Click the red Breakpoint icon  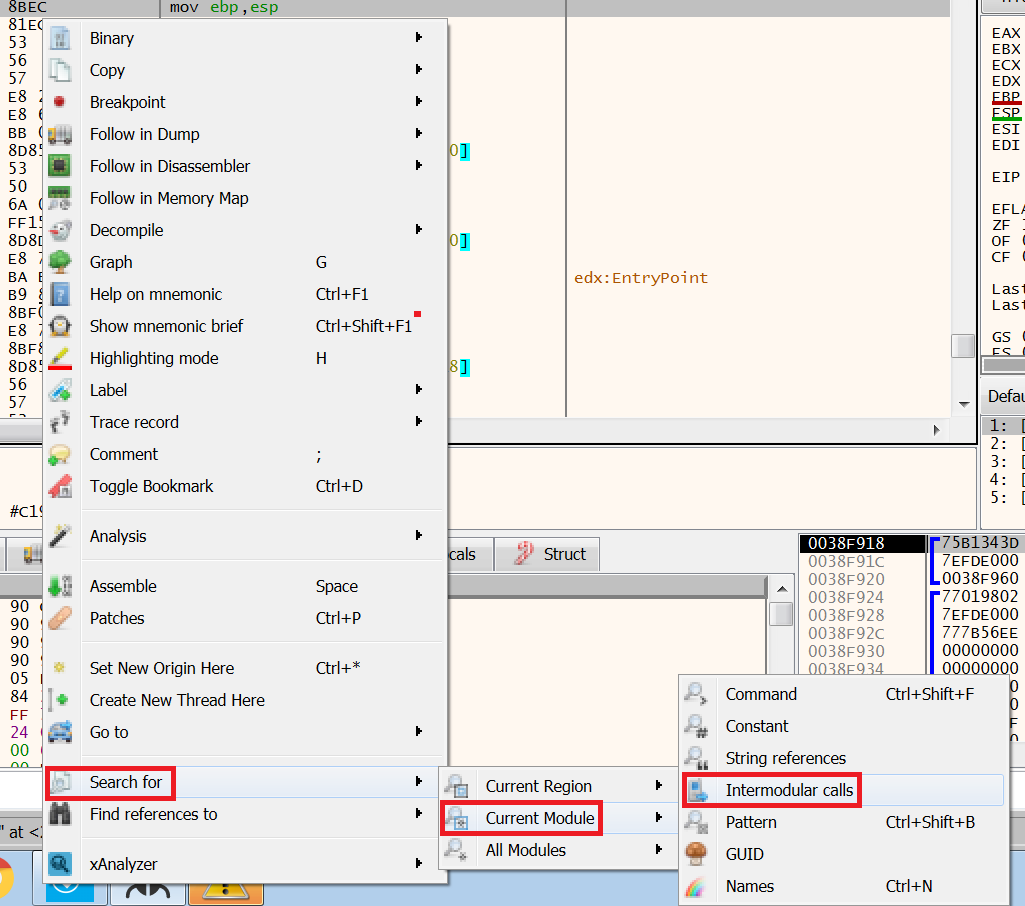tap(60, 102)
